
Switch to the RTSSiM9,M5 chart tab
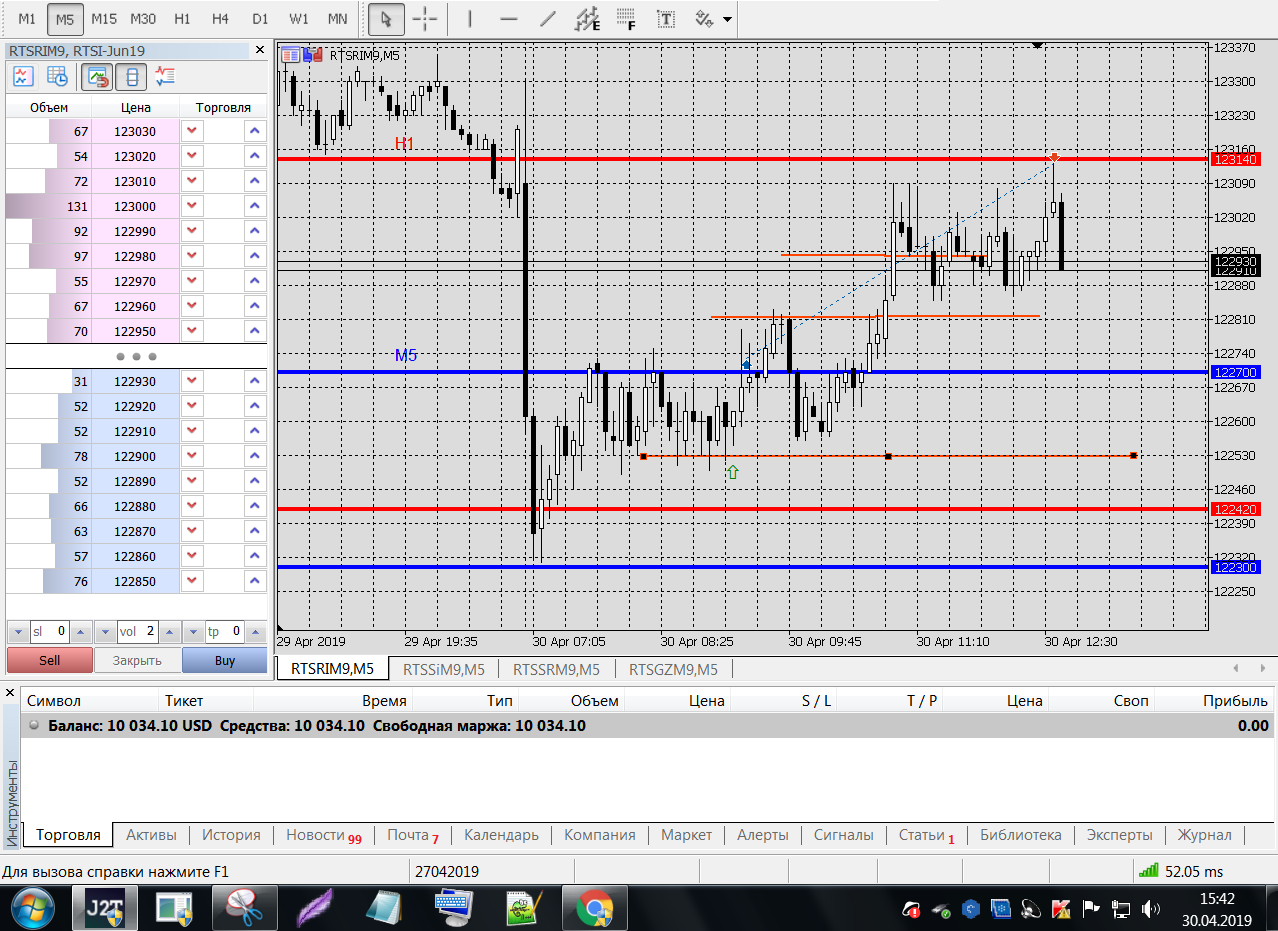point(443,669)
